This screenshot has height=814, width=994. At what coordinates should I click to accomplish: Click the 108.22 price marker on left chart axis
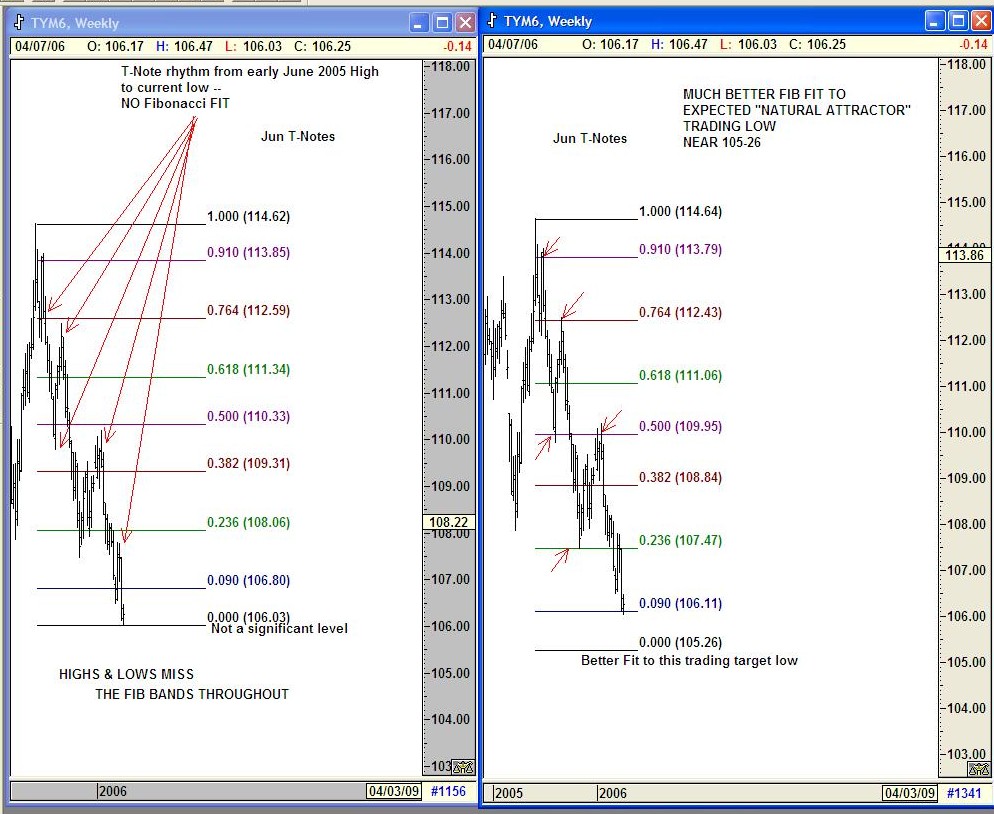tap(449, 522)
